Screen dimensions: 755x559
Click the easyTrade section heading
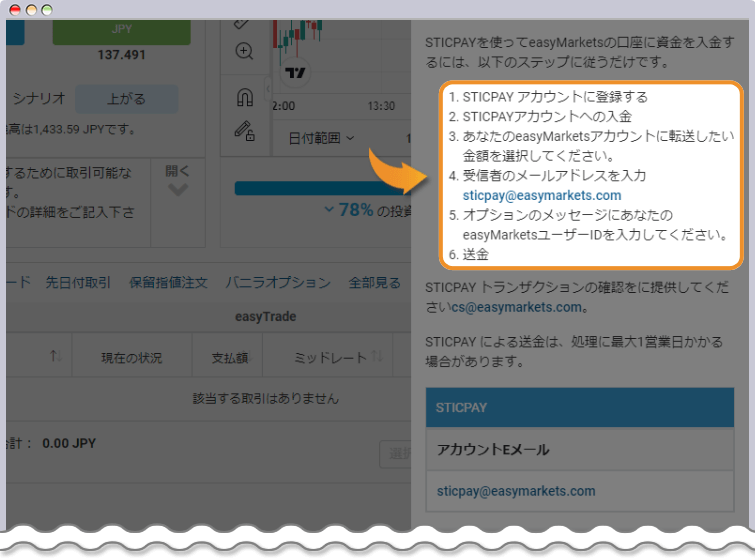265,317
